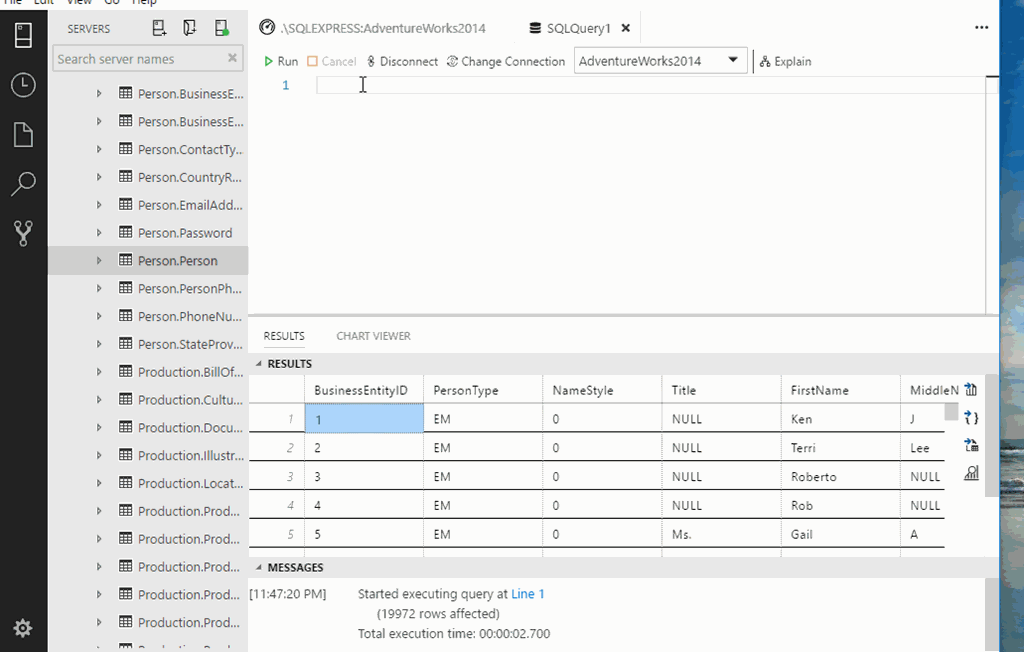The image size is (1024, 652).
Task: Open Task History clock icon
Action: [x=24, y=85]
